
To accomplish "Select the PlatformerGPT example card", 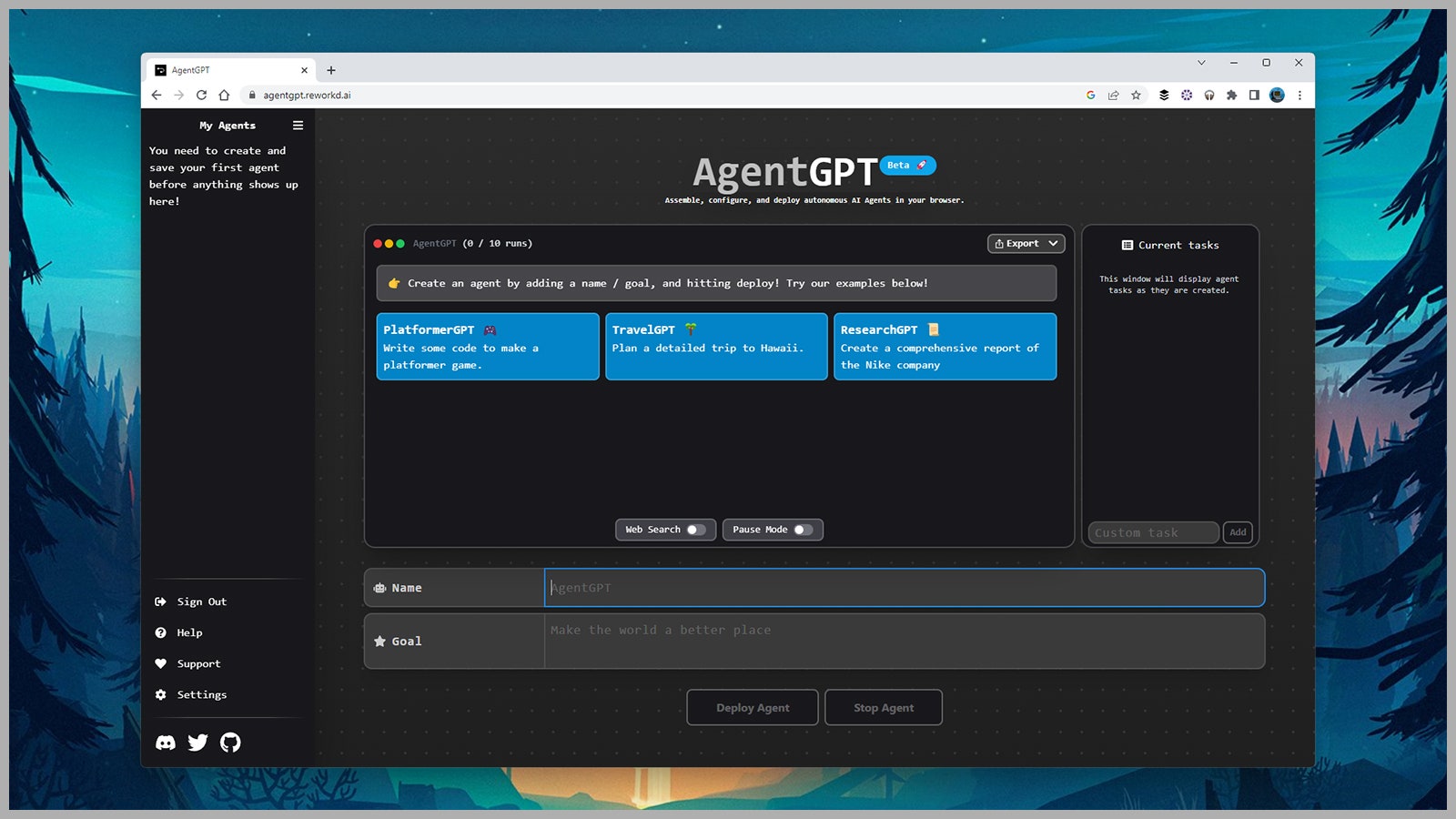I will coord(488,347).
